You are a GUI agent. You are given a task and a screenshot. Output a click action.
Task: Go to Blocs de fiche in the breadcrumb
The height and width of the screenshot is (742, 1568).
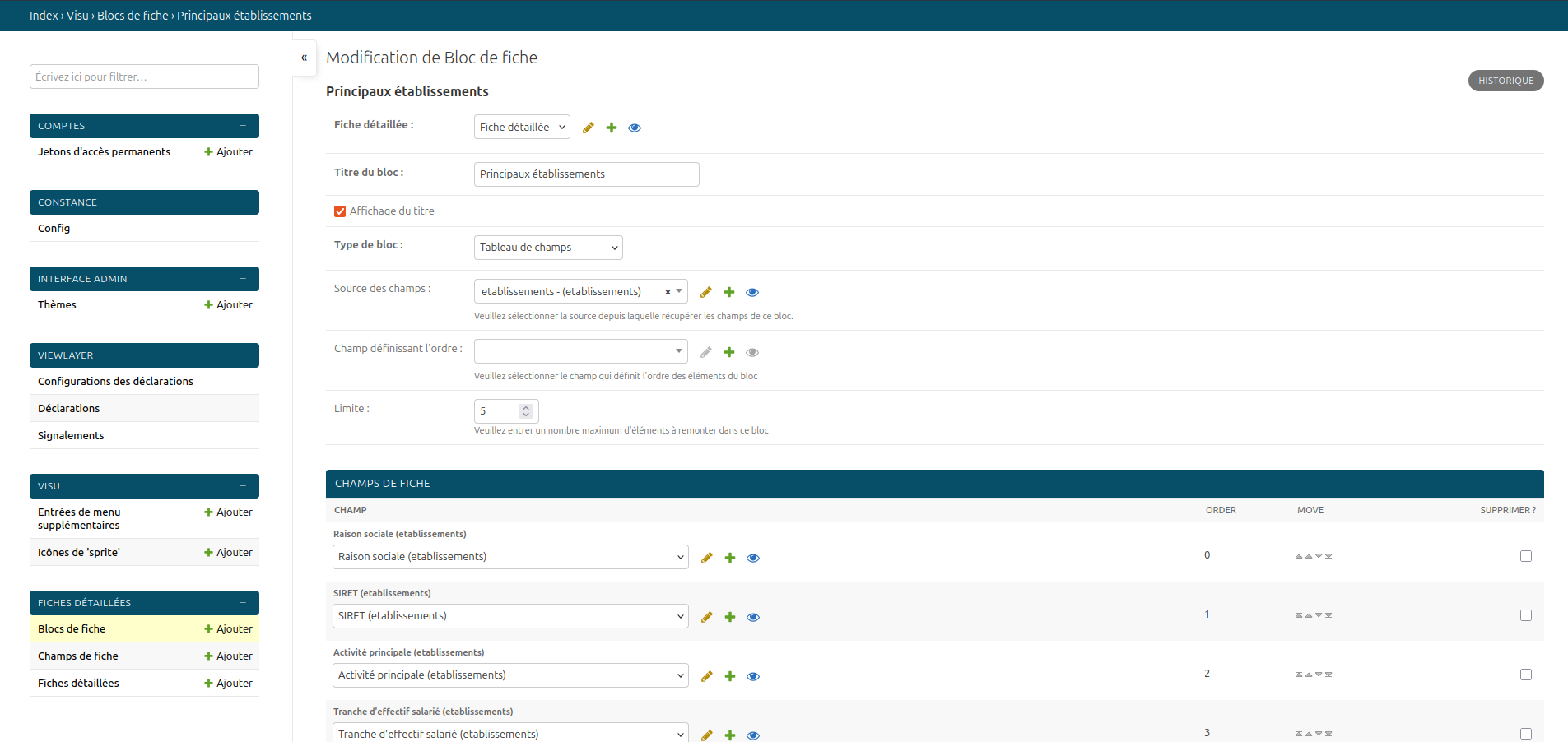coord(133,16)
